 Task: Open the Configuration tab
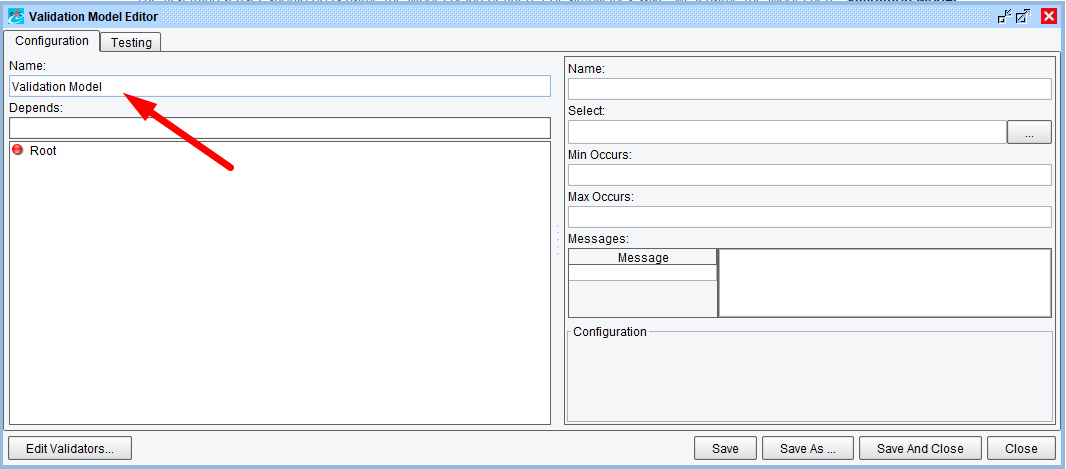(52, 41)
